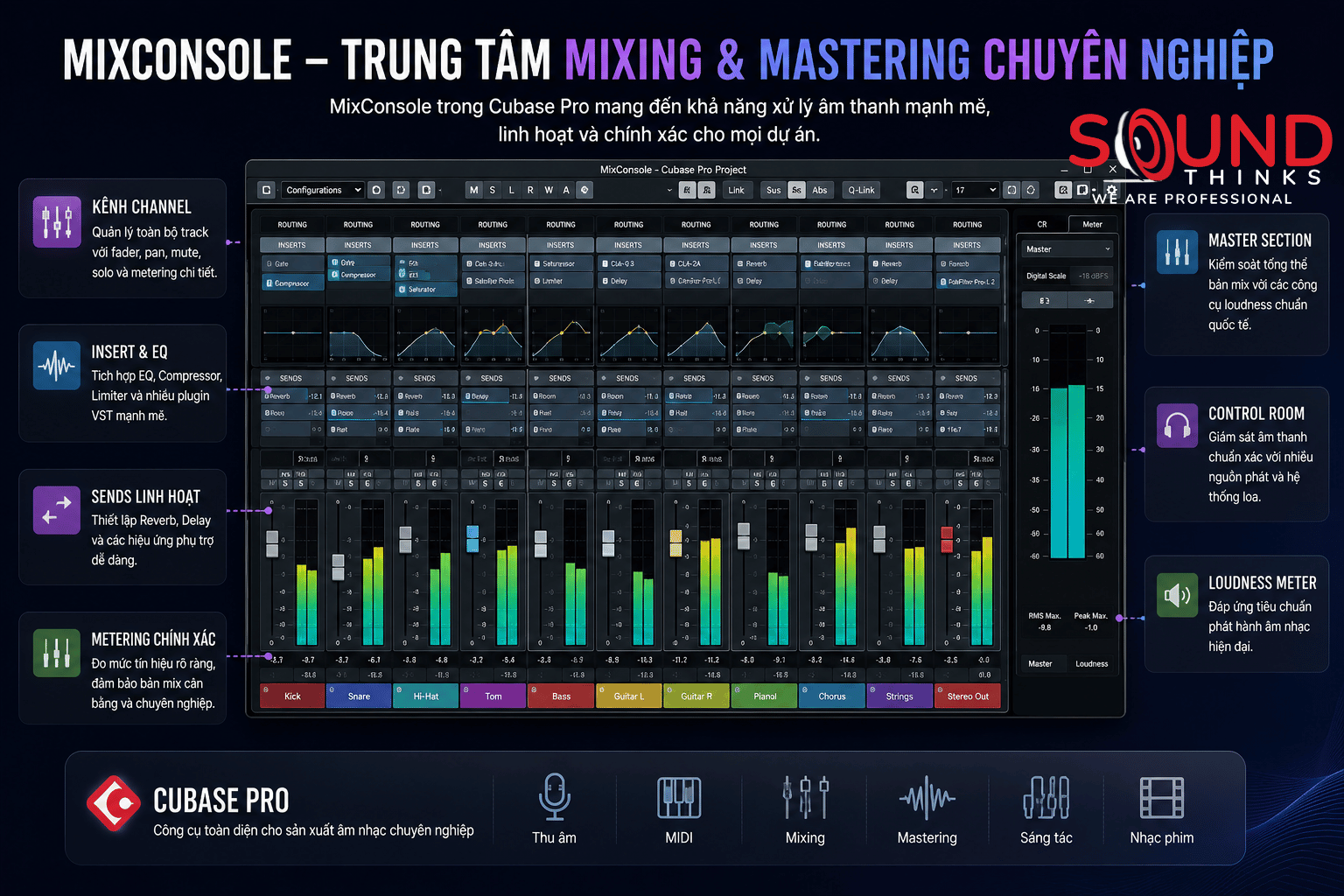This screenshot has width=1344, height=896.
Task: Expand INSERTS header above the Kick channel
Action: coord(292,245)
